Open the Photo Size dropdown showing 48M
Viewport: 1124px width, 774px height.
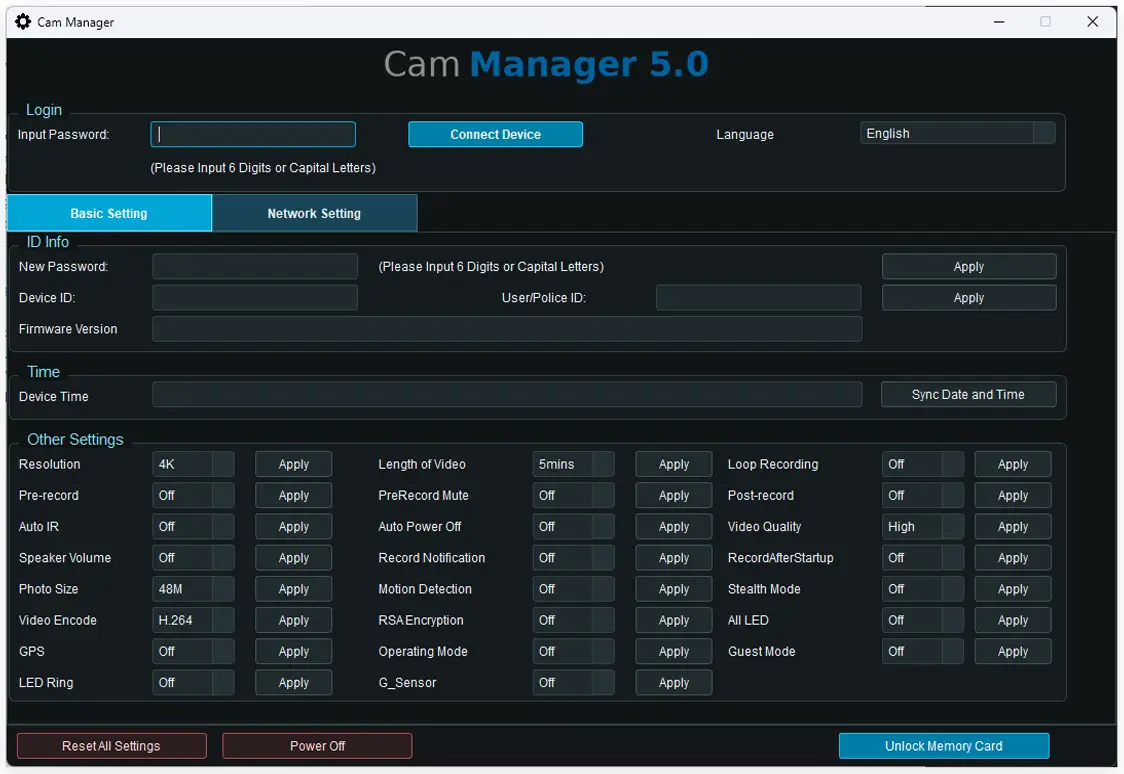[x=194, y=589]
